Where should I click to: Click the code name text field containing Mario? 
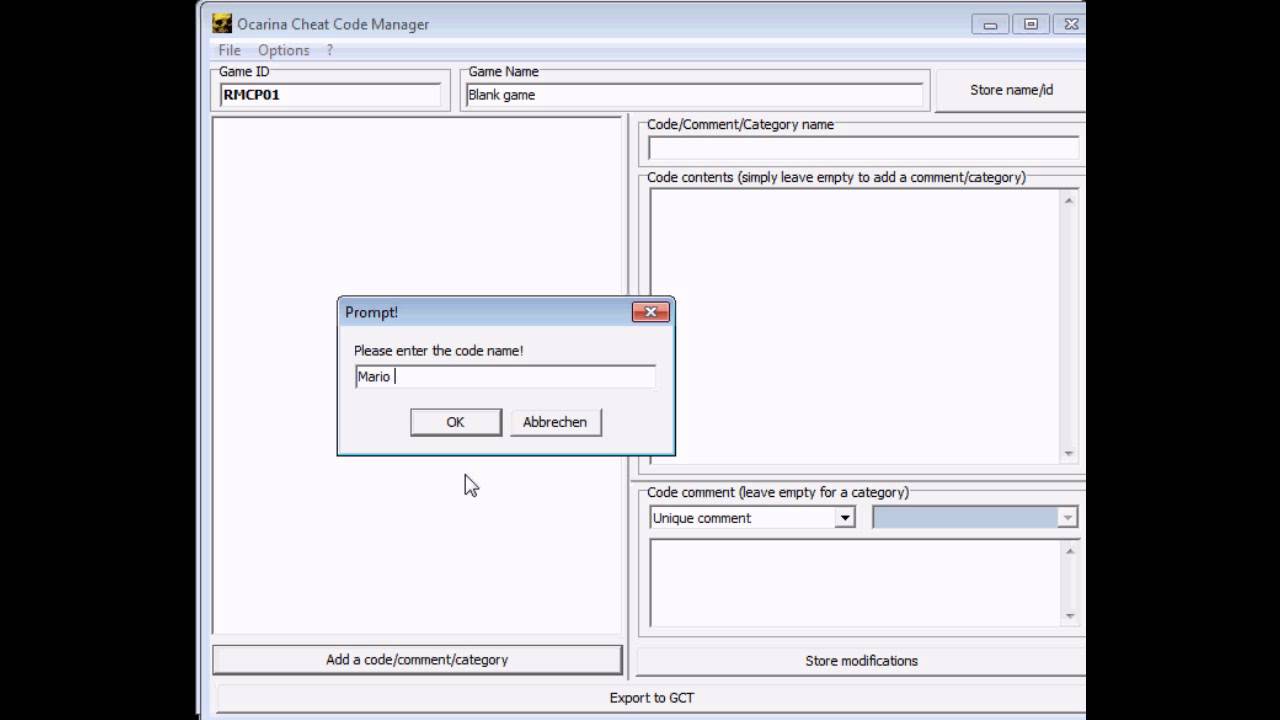(x=505, y=377)
